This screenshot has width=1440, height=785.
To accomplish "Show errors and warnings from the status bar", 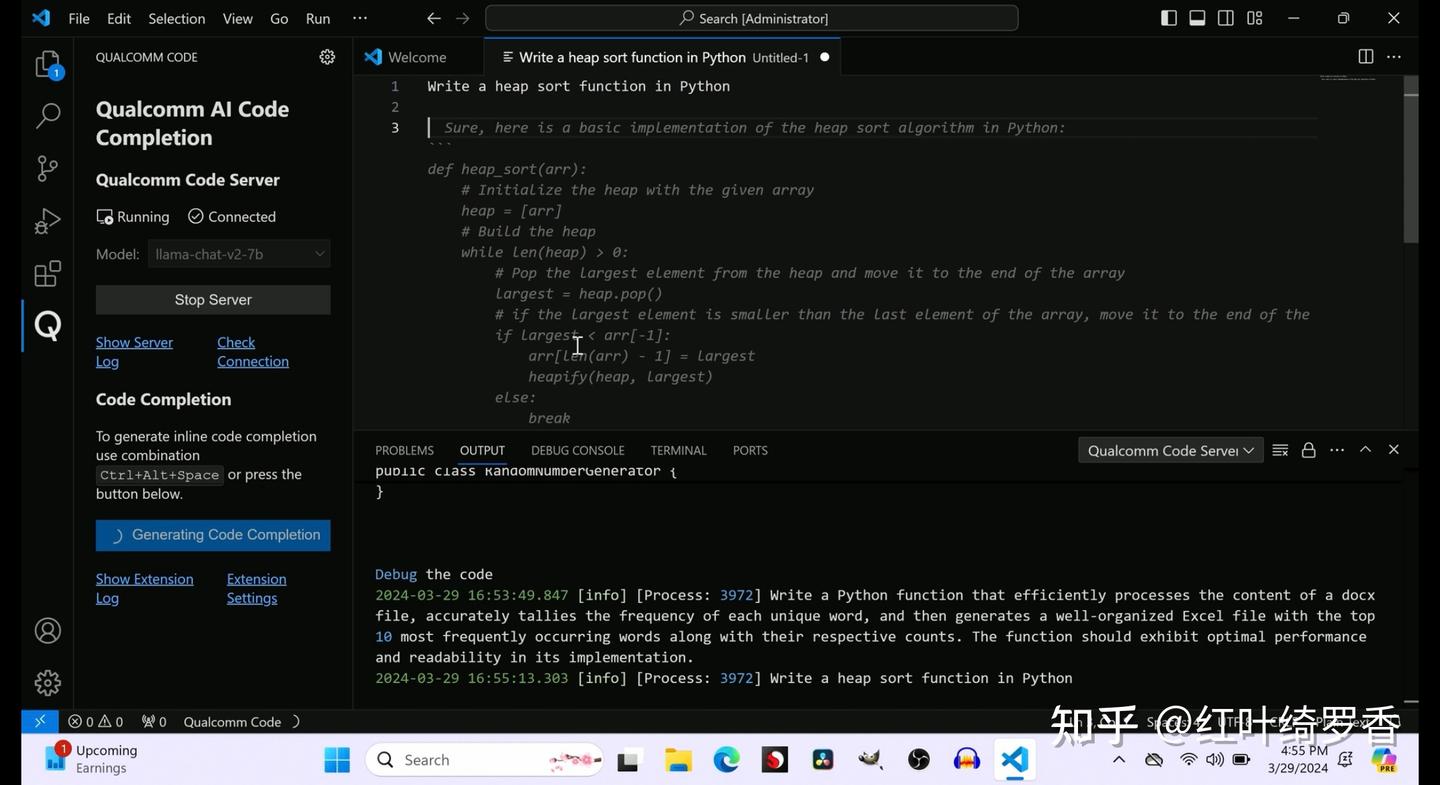I will click(x=96, y=721).
